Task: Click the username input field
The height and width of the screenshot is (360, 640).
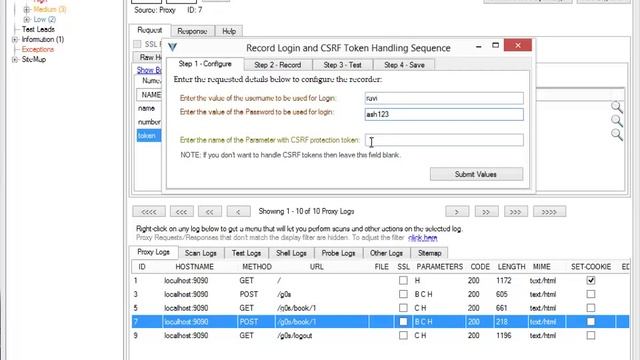Action: pos(444,98)
